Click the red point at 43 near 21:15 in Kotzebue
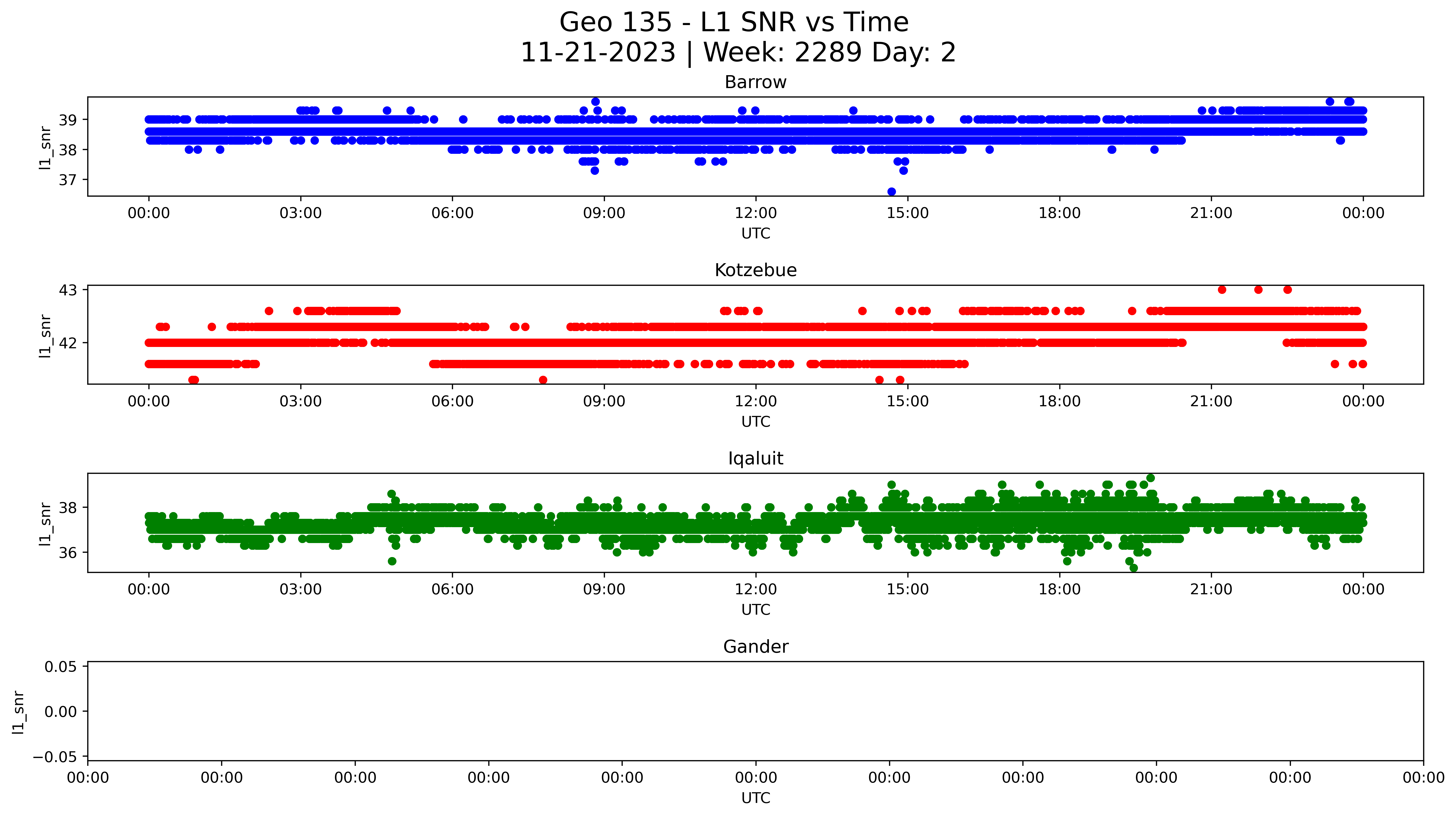The width and height of the screenshot is (1456, 817). tap(1222, 290)
